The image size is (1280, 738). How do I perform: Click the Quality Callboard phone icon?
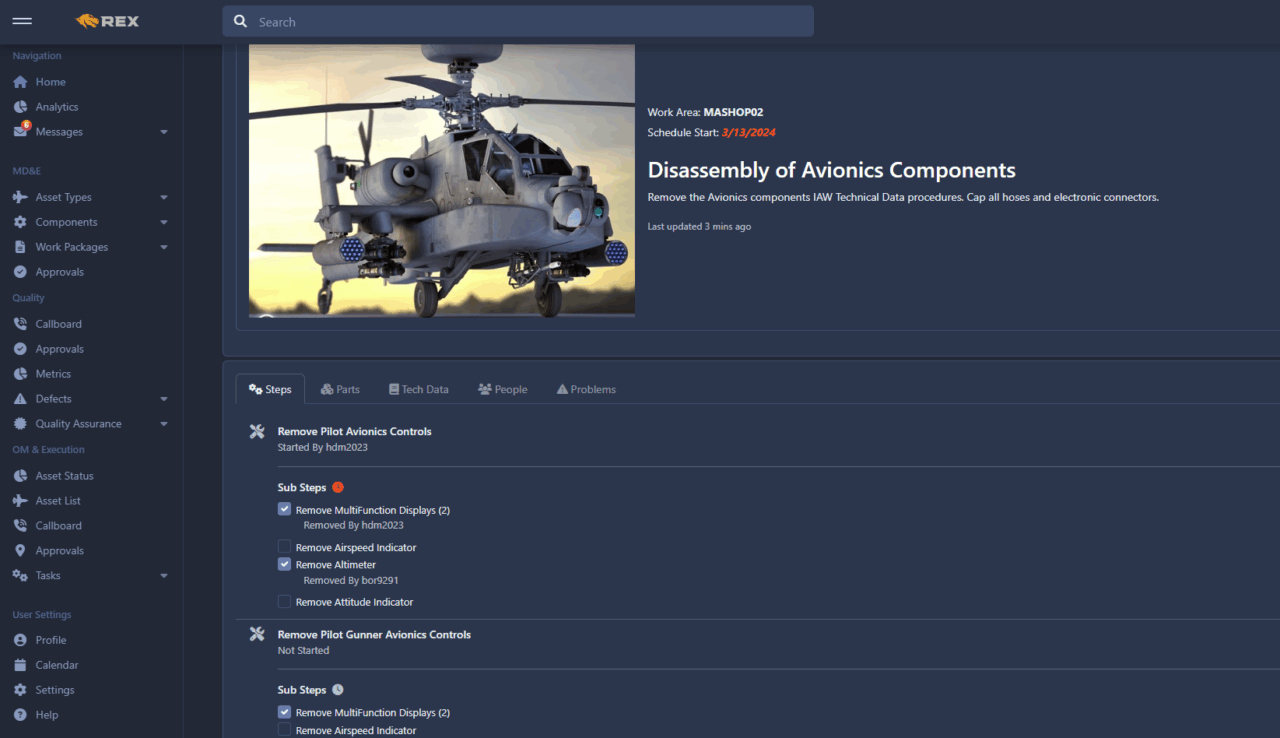[x=20, y=324]
